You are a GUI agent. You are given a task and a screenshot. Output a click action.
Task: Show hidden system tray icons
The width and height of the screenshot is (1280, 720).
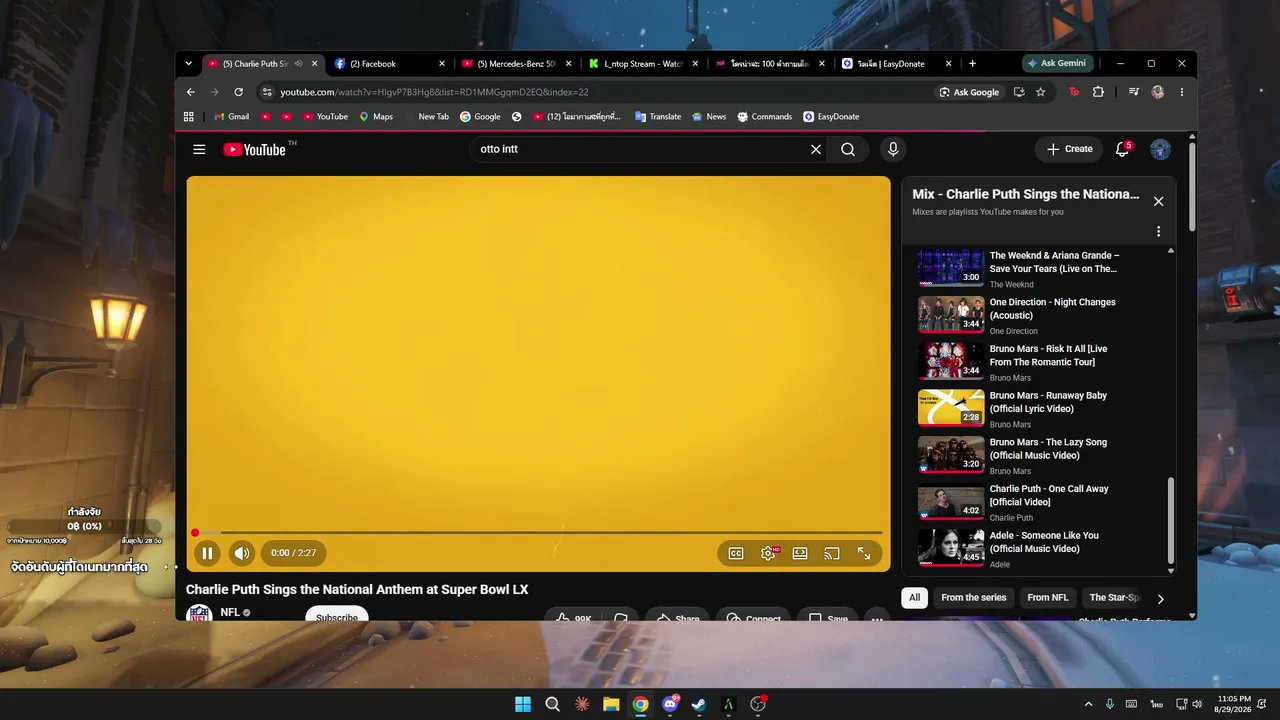tap(1089, 704)
